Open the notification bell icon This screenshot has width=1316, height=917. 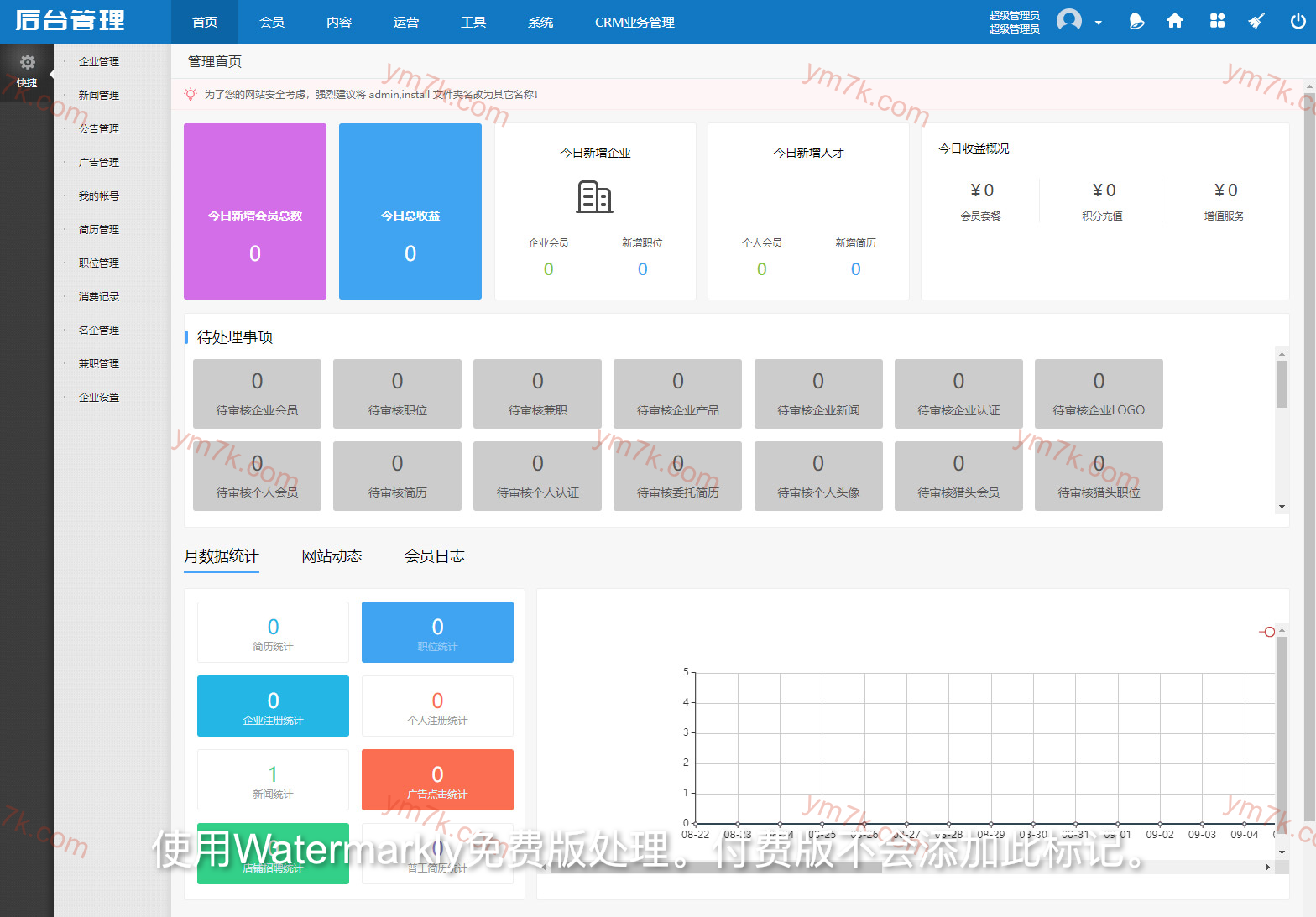1136,21
